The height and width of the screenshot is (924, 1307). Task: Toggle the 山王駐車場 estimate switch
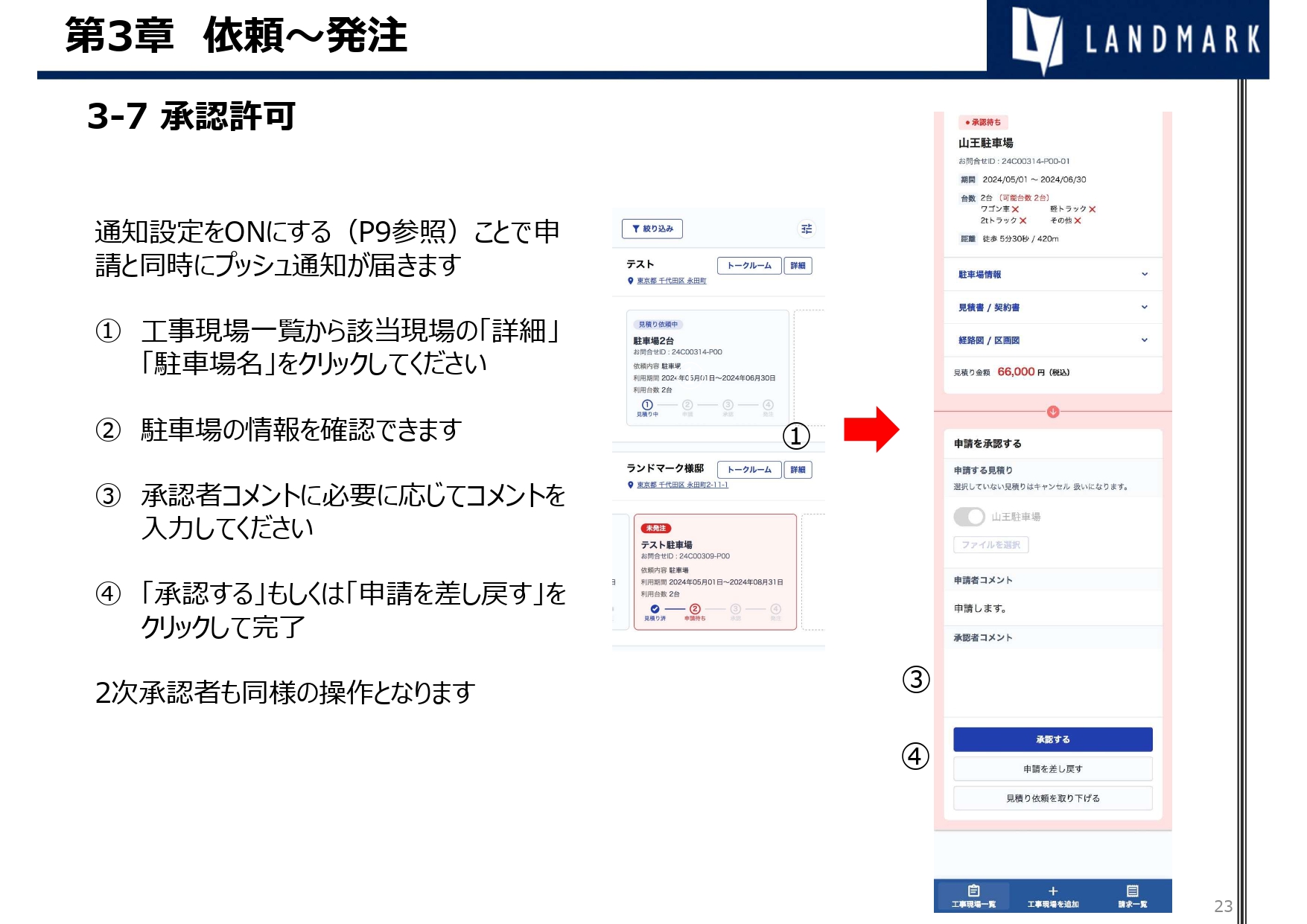[x=969, y=516]
